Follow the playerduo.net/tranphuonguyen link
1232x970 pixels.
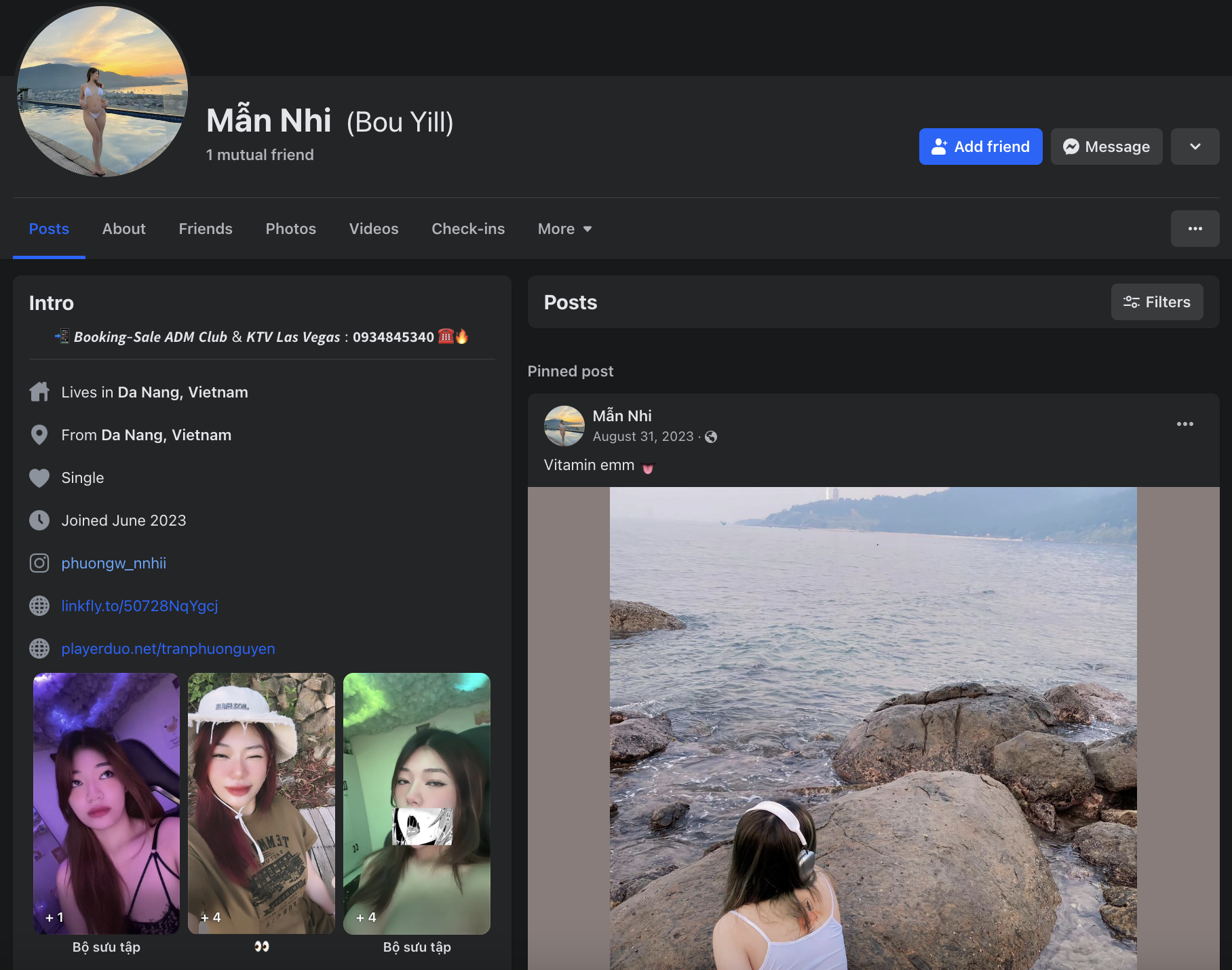168,648
